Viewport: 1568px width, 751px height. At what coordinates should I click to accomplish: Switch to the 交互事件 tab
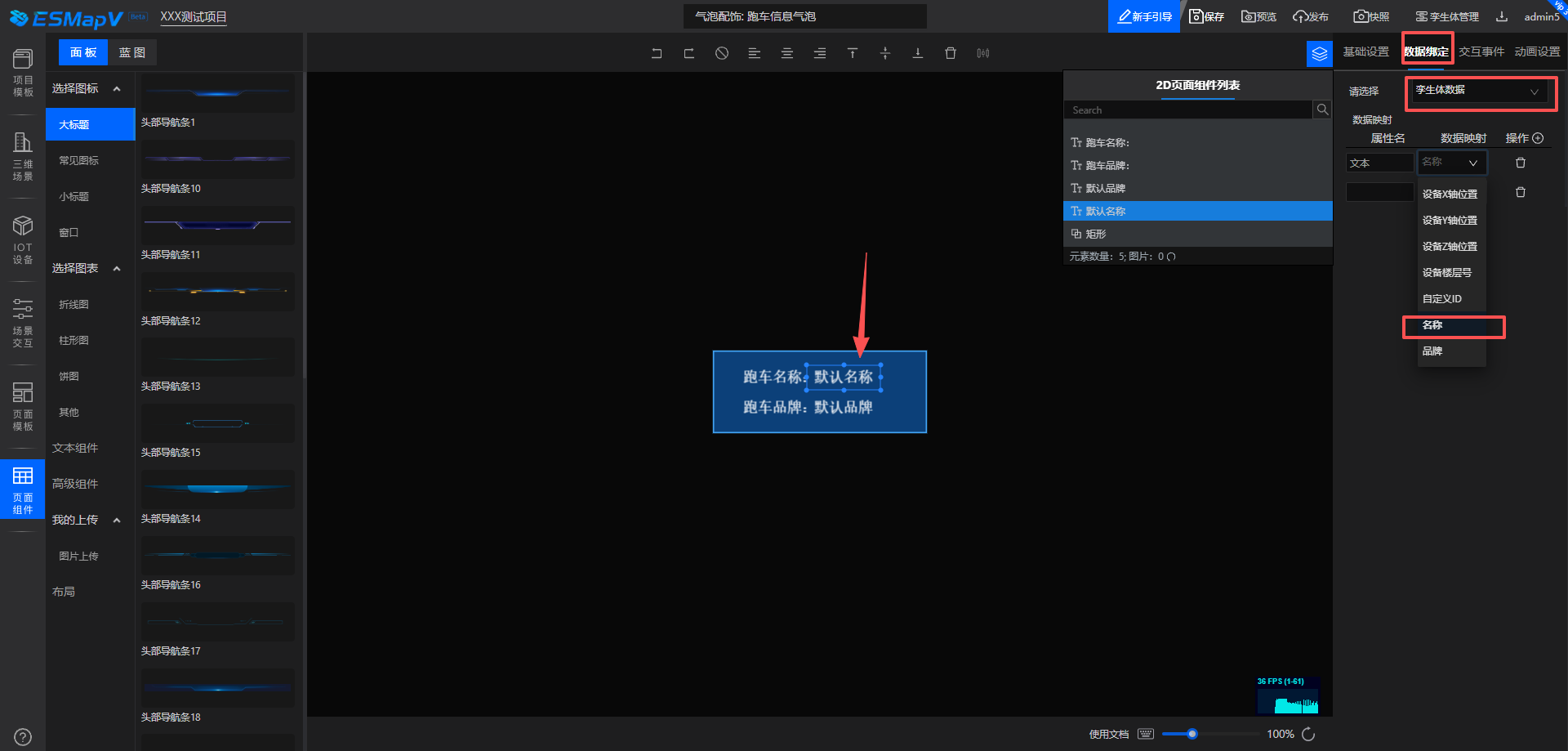coord(1481,51)
